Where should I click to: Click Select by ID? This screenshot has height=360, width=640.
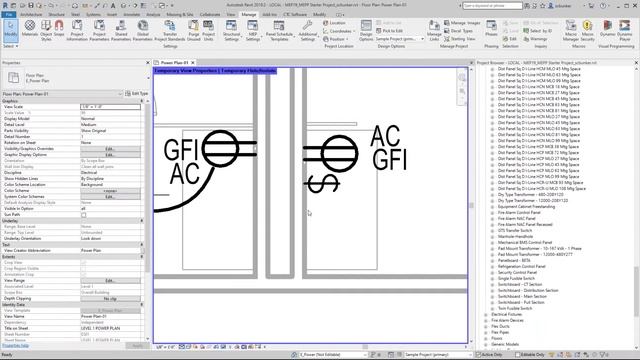tap(537, 31)
